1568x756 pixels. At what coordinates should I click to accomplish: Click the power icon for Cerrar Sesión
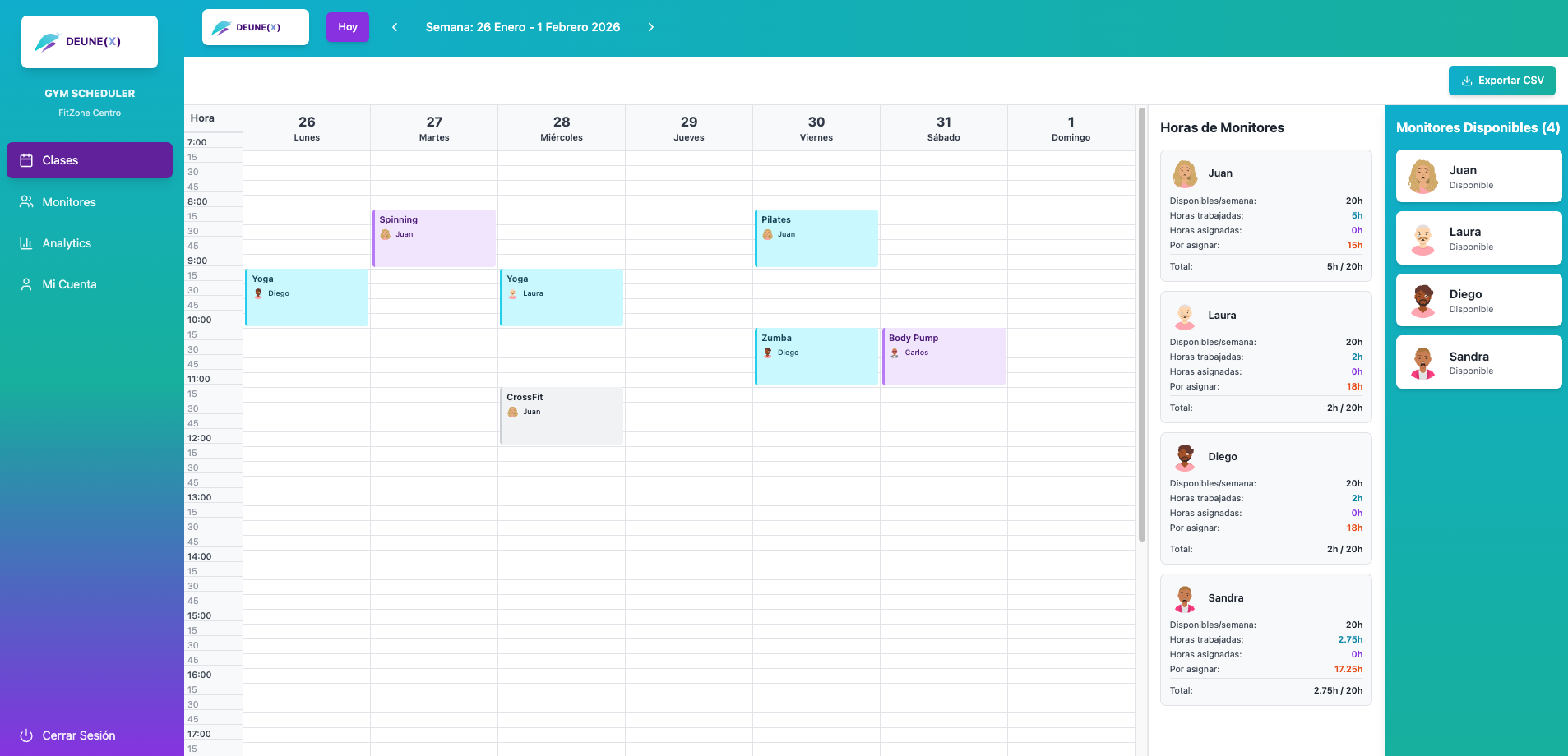(x=26, y=735)
